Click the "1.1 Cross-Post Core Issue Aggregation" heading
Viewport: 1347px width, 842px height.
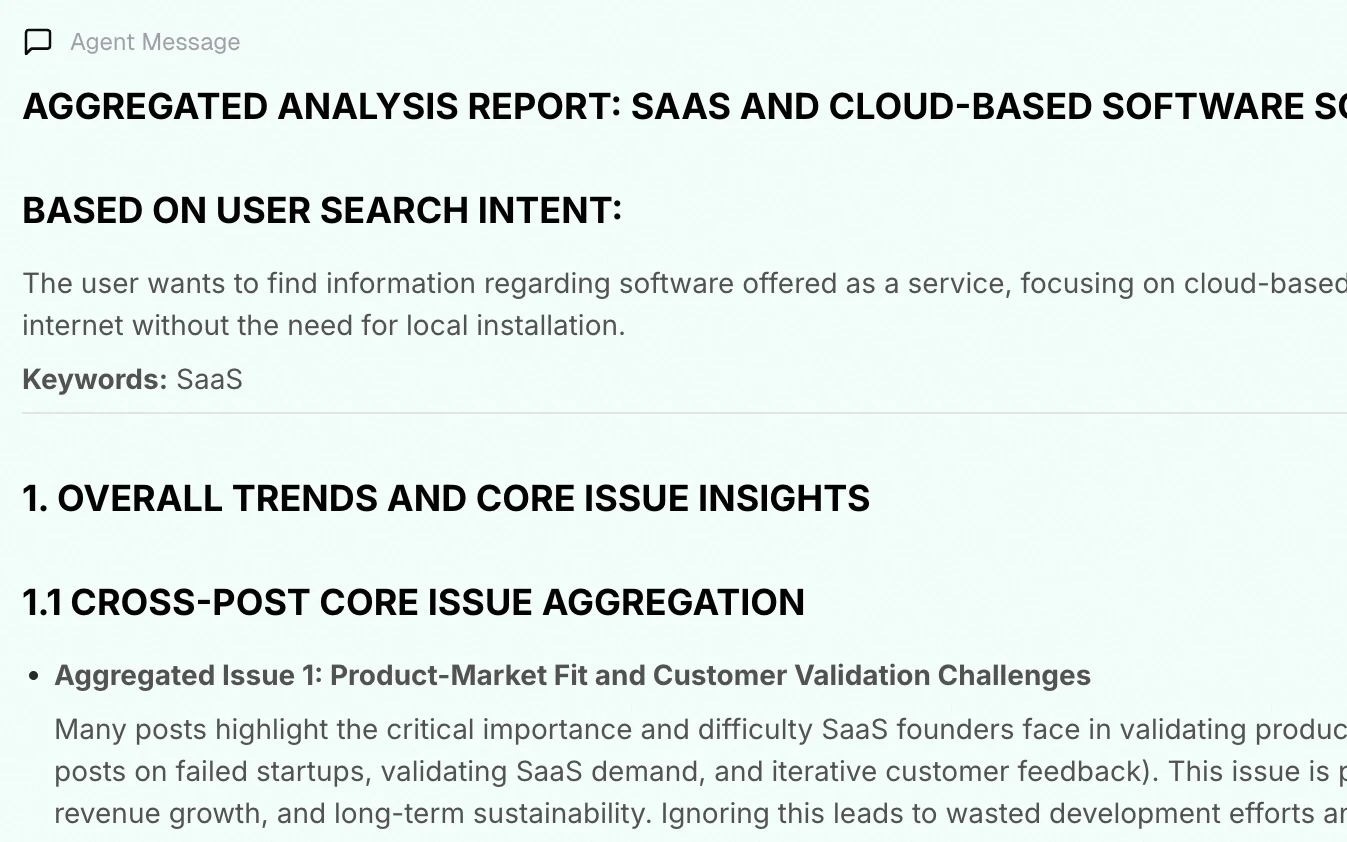413,602
